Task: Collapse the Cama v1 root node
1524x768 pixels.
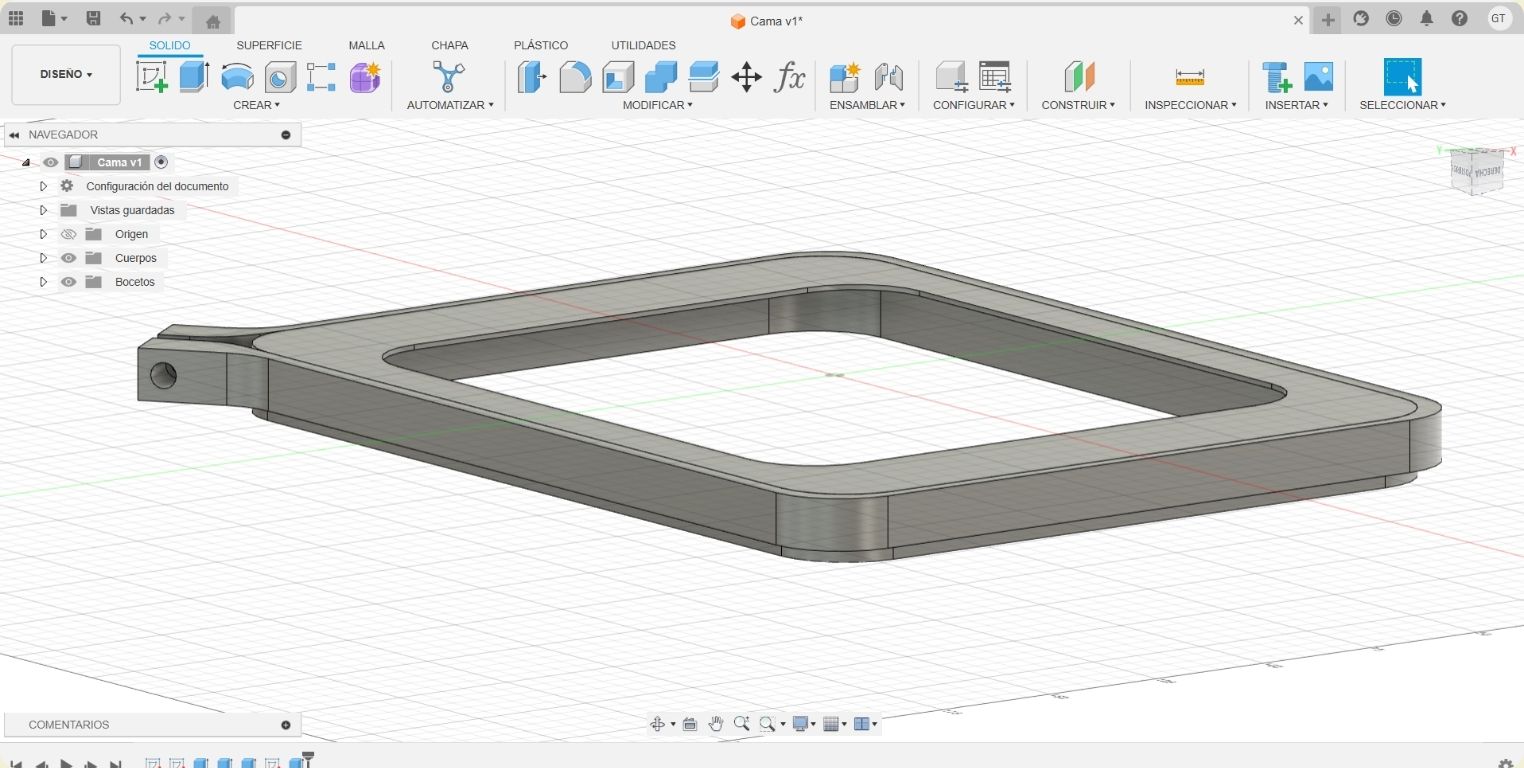Action: pos(25,162)
